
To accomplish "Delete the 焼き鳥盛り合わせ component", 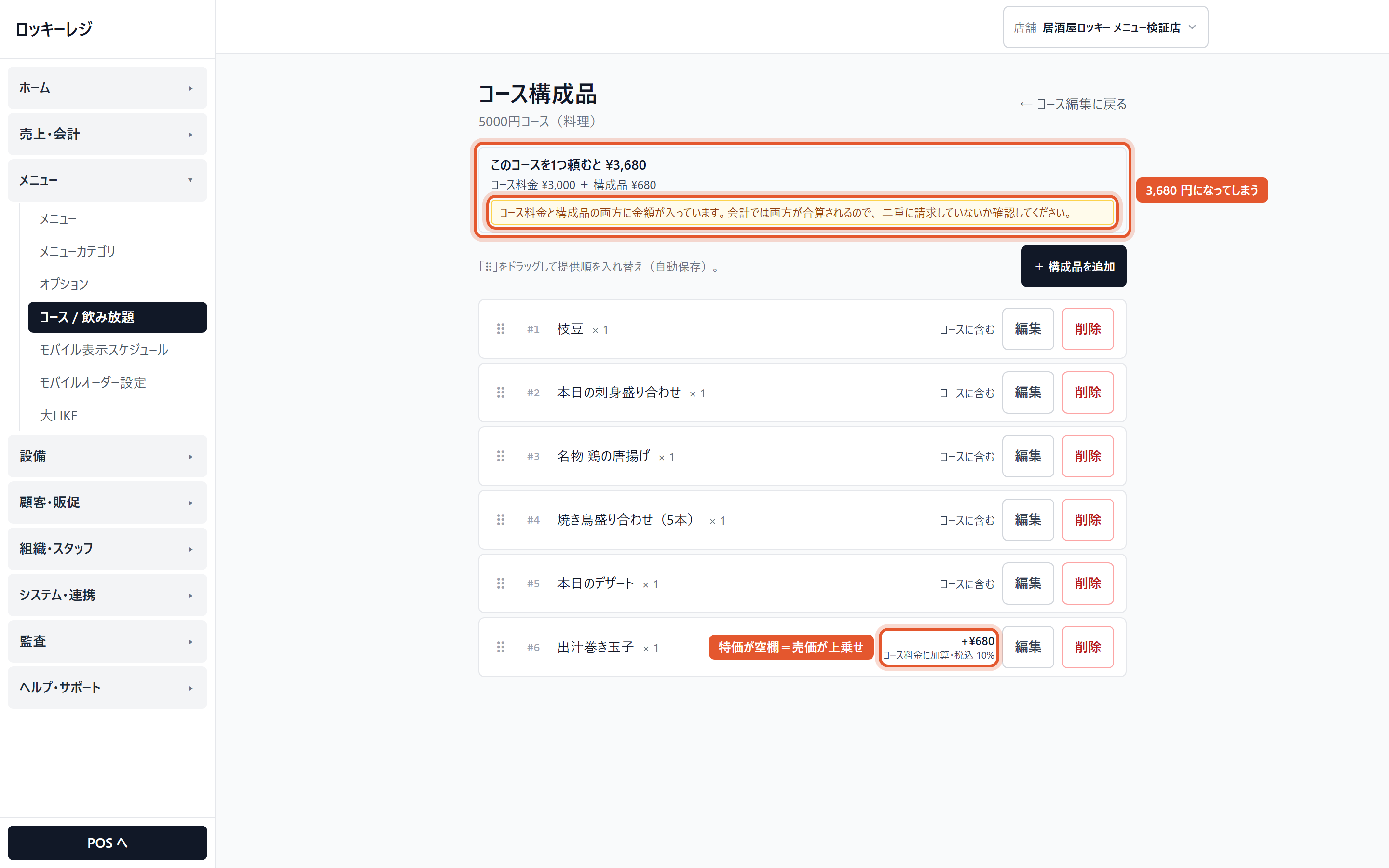I will (x=1087, y=519).
